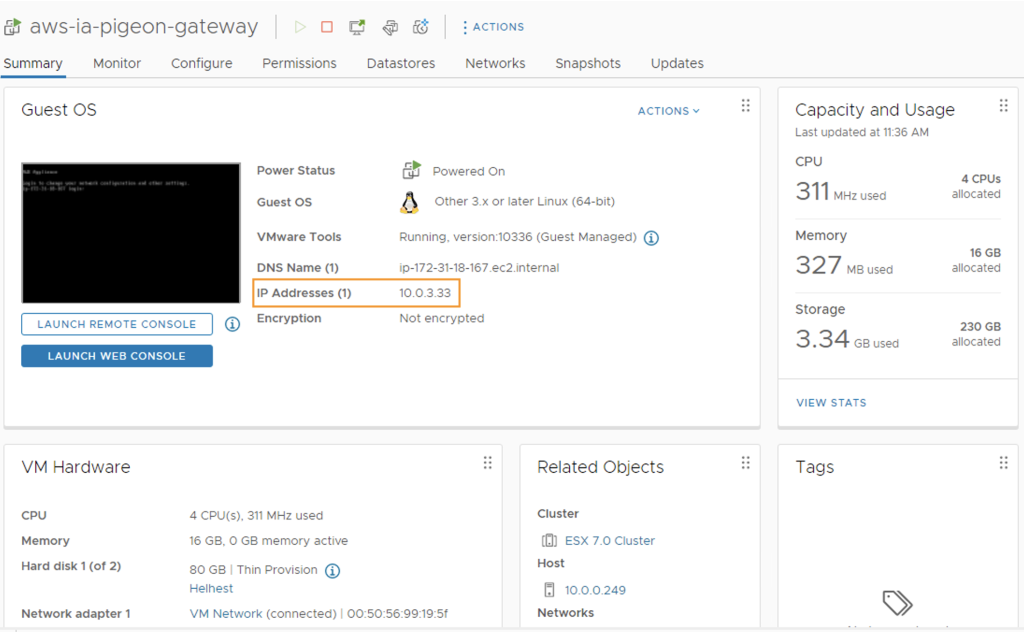Open the Monitor tab
Screen dimensions: 1024x632
click(x=116, y=63)
